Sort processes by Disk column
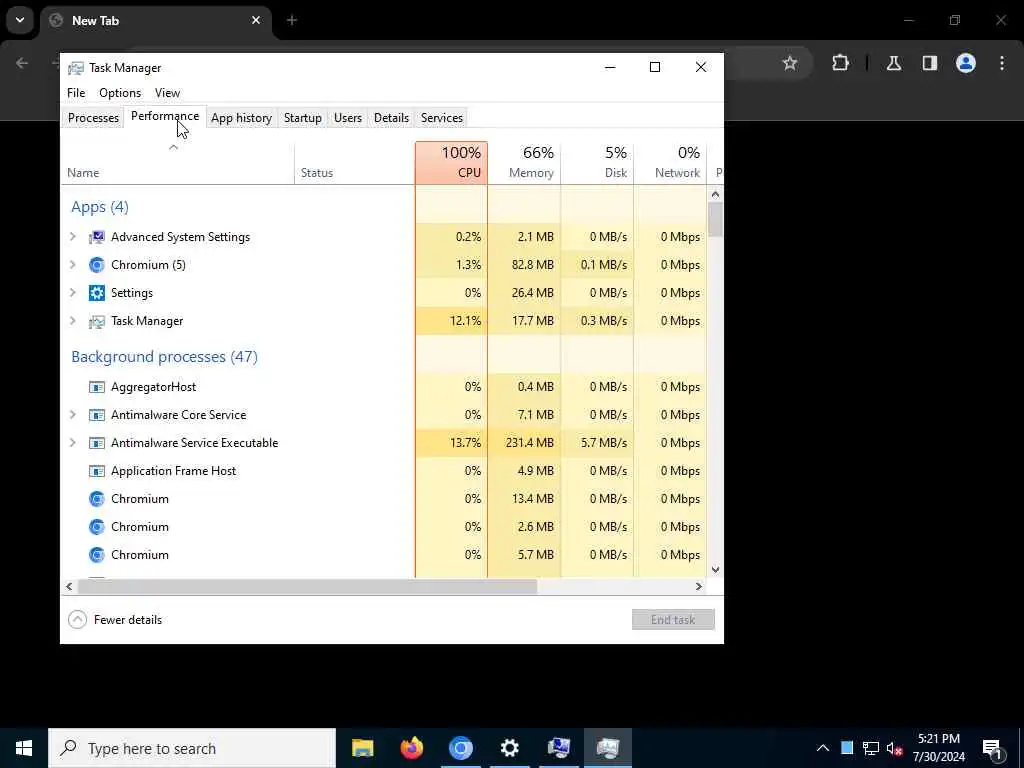The width and height of the screenshot is (1024, 768). point(598,163)
